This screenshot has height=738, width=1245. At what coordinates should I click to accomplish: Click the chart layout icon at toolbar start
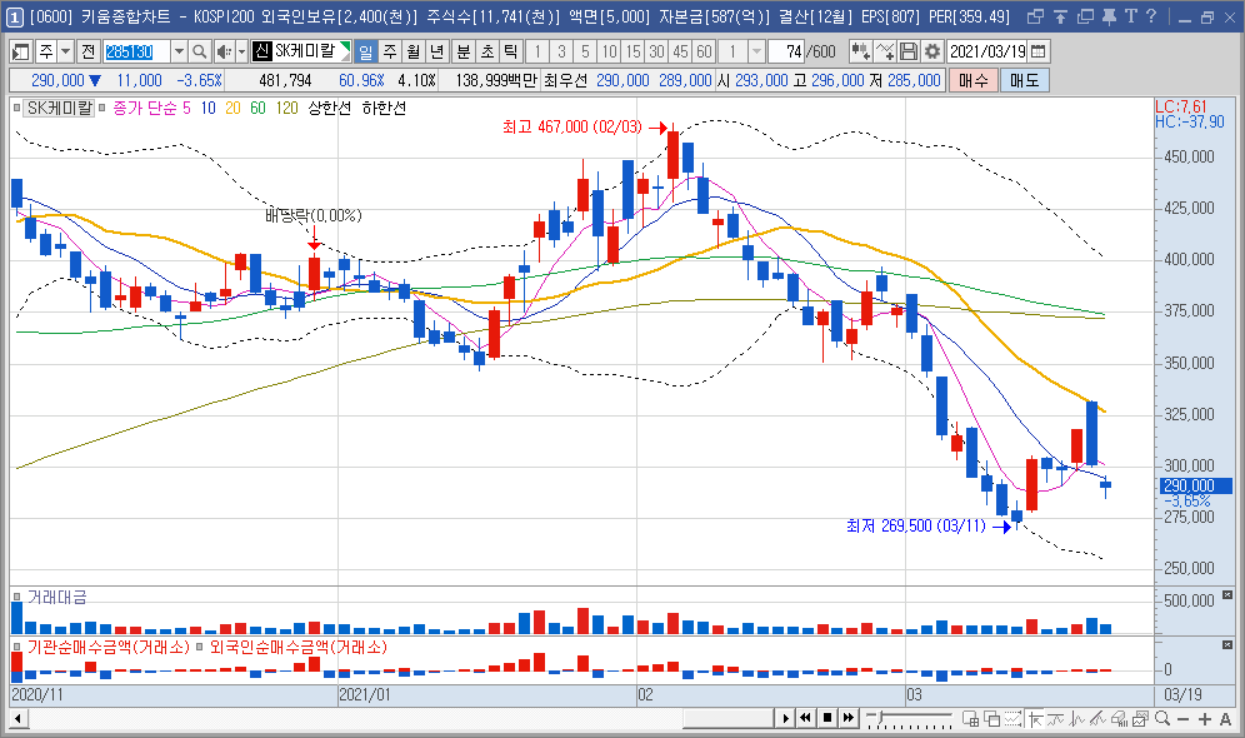point(21,52)
